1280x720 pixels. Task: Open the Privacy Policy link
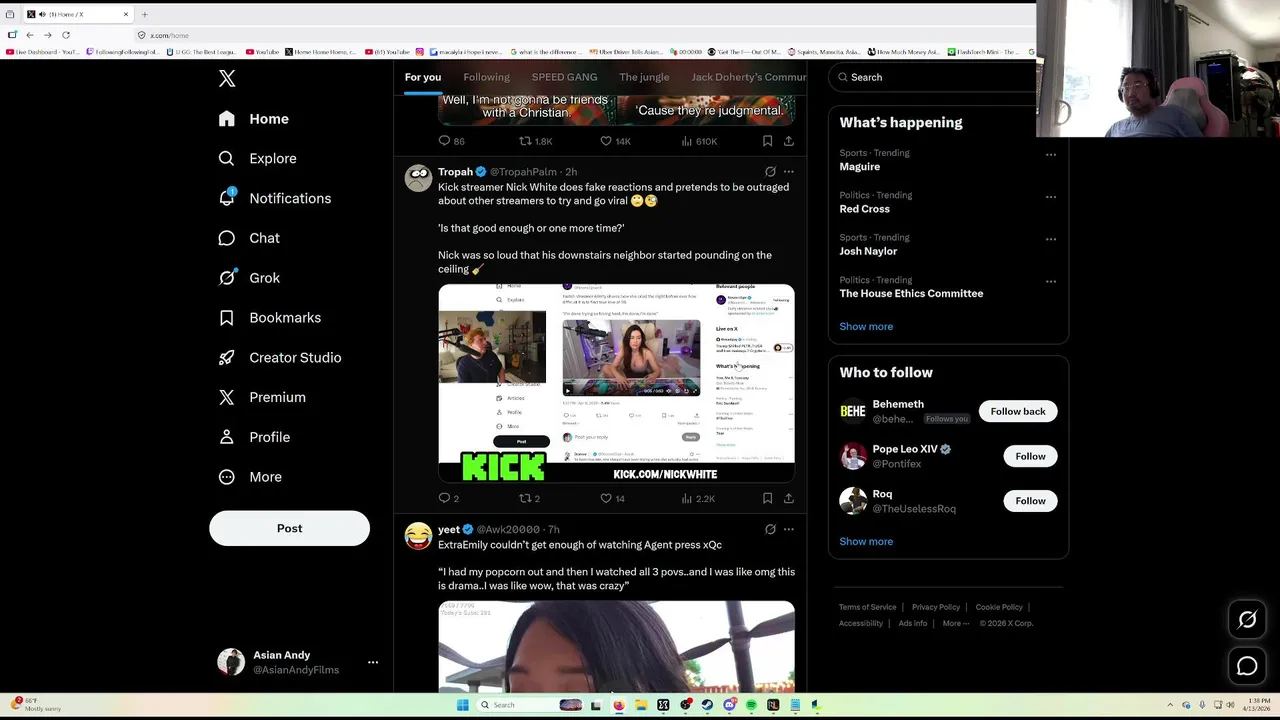(936, 607)
